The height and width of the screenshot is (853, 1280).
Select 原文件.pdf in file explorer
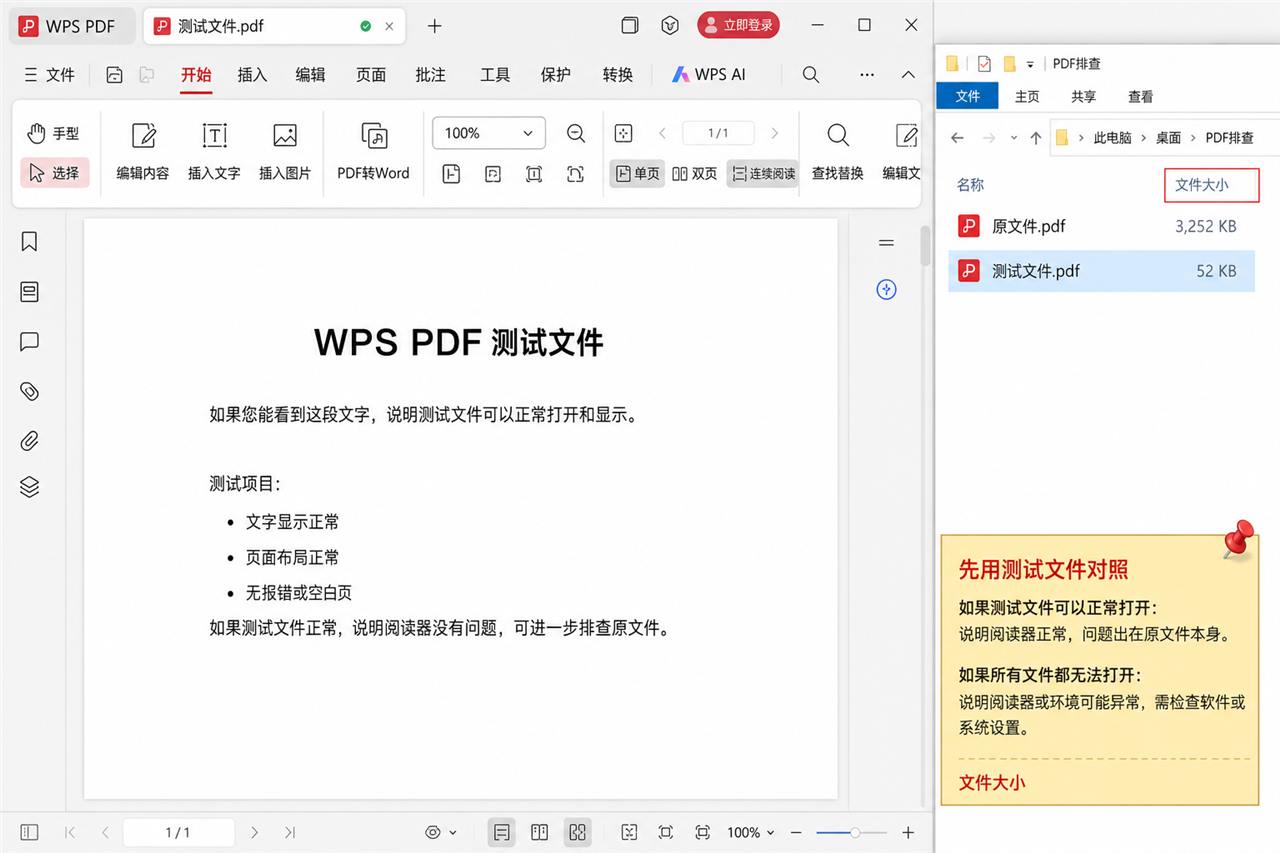1101,226
